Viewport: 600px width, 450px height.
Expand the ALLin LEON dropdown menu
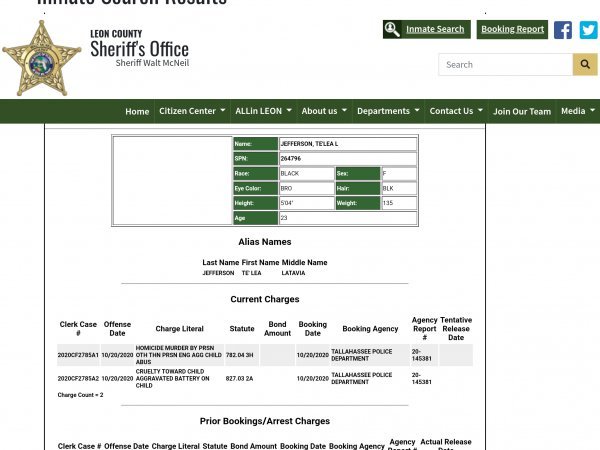[x=263, y=111]
